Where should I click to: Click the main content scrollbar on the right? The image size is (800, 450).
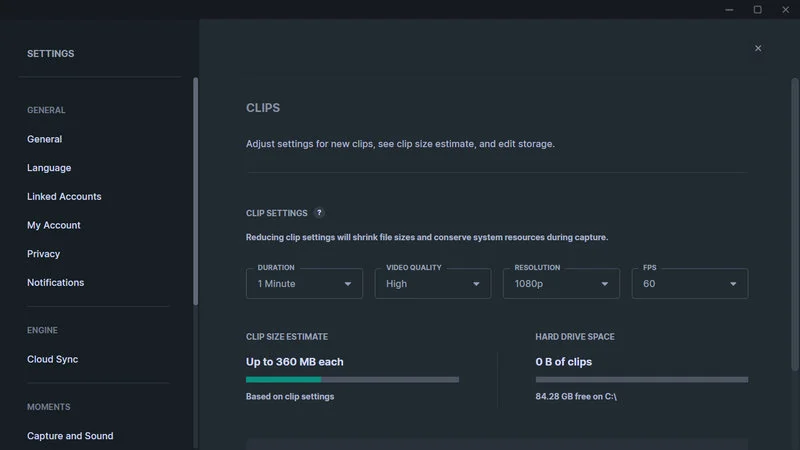coord(795,200)
